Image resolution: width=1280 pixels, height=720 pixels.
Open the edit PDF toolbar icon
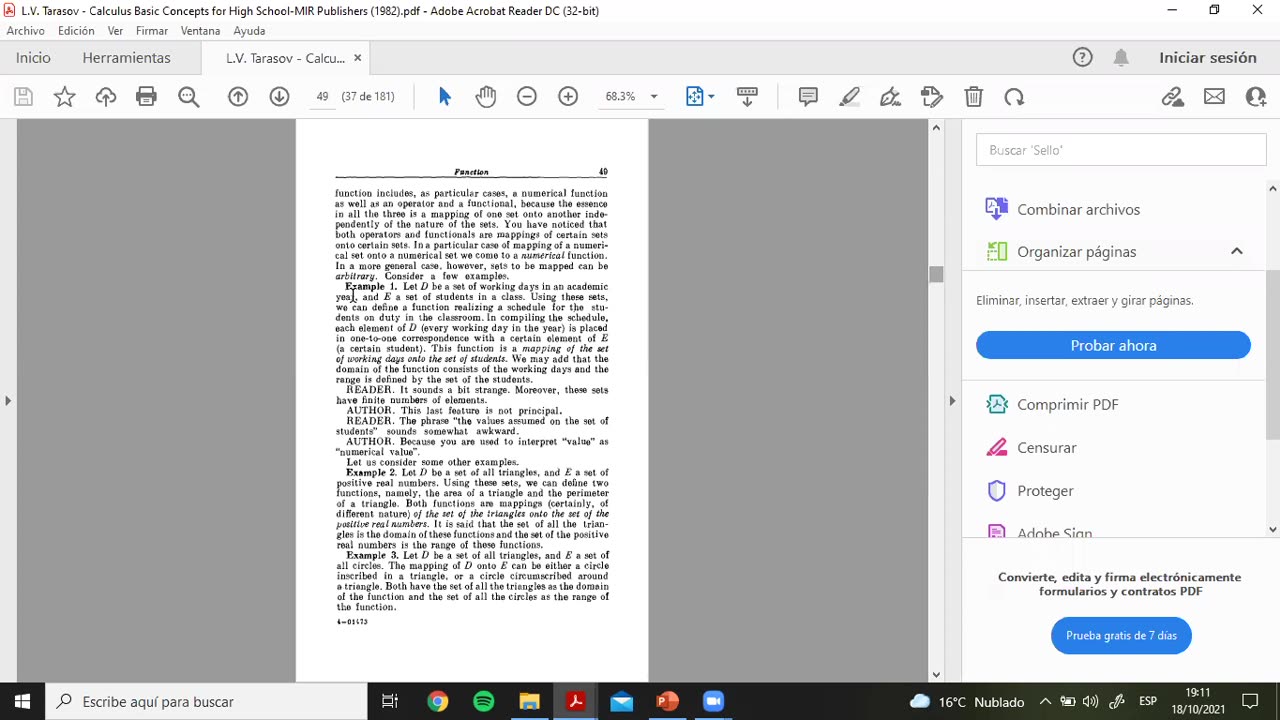[x=932, y=97]
